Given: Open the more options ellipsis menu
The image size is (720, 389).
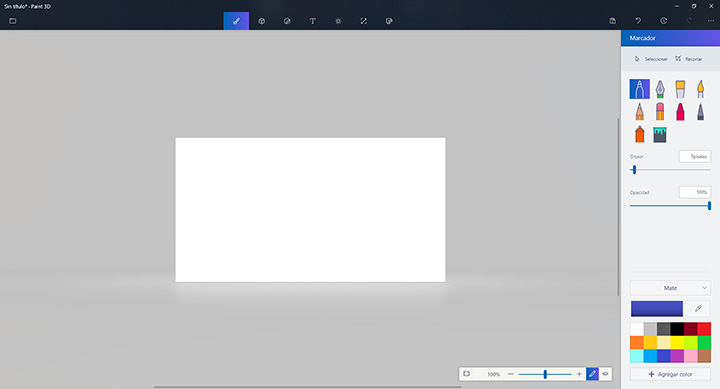Looking at the screenshot, I should [711, 21].
